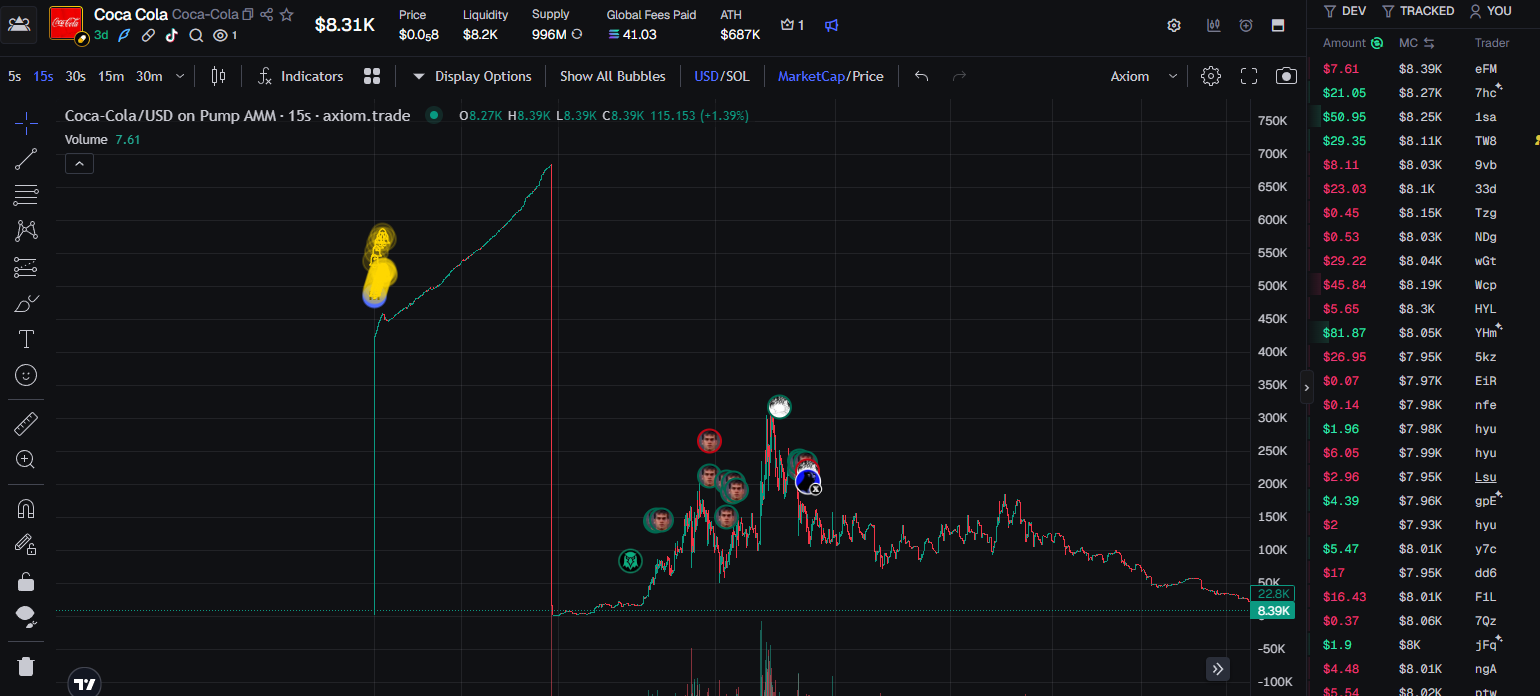Click the white avatar bubble at chart peak
This screenshot has height=696, width=1540.
click(x=780, y=406)
